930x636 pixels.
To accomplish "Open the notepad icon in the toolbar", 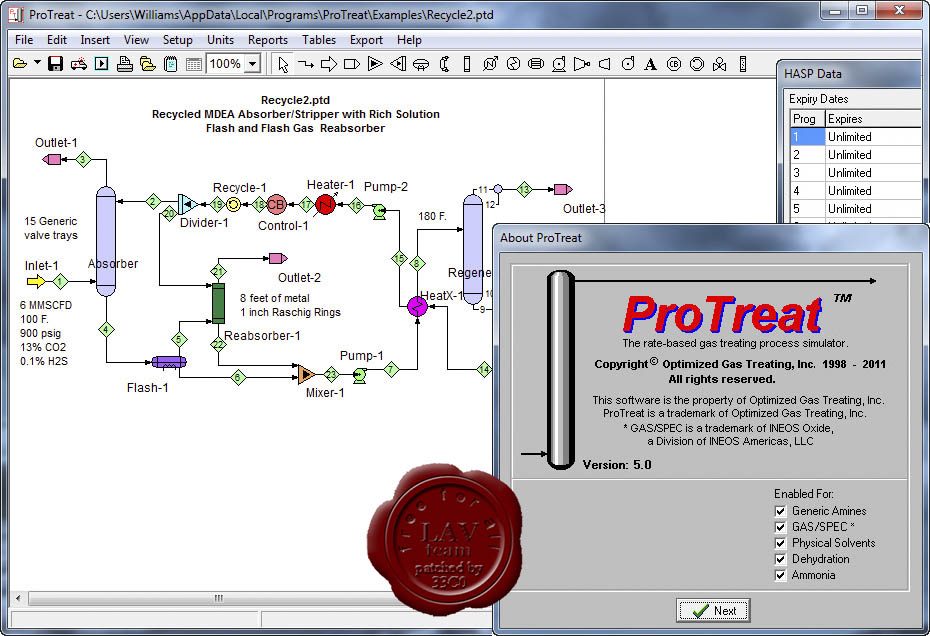I will click(171, 64).
